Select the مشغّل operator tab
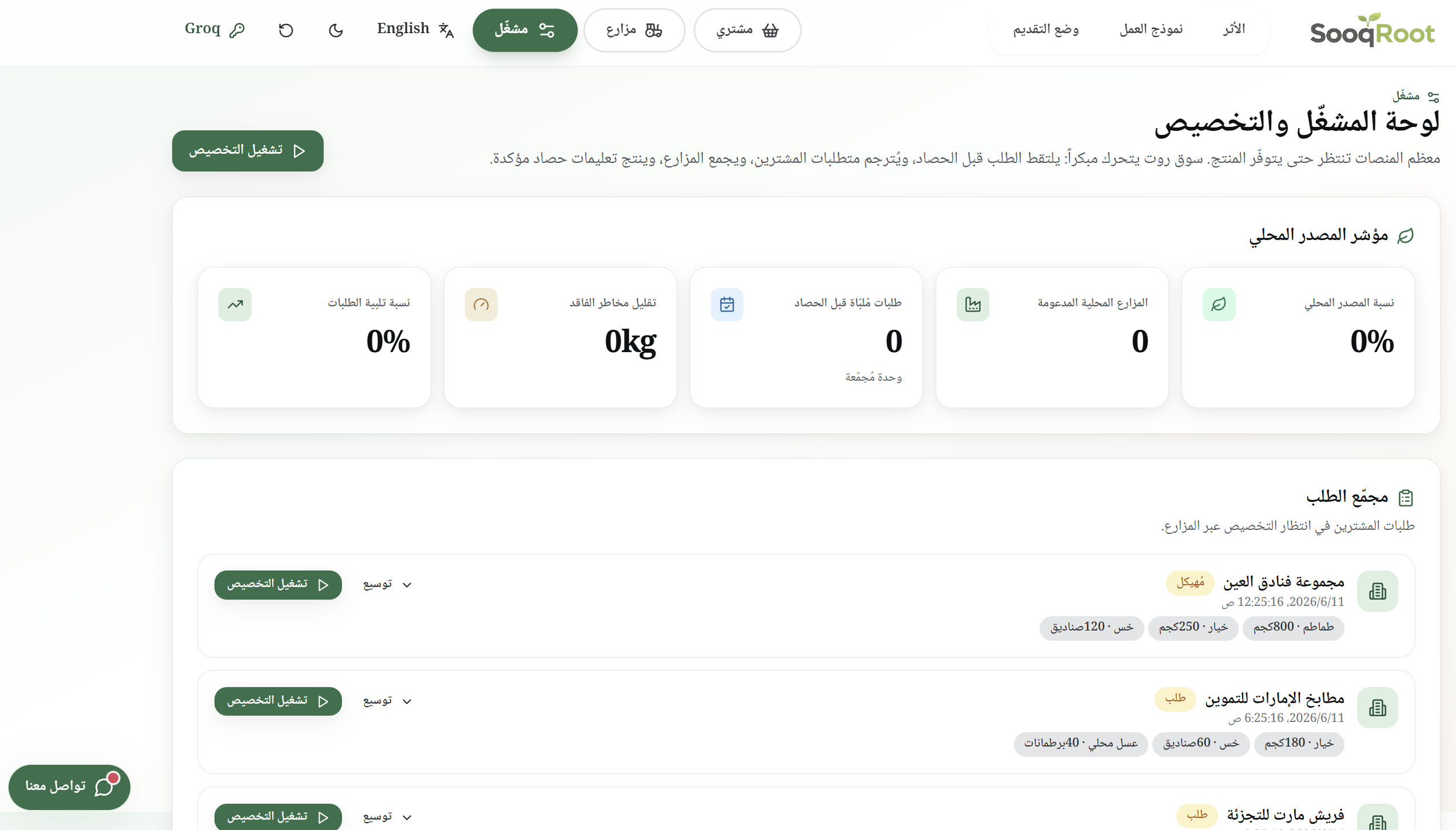This screenshot has width=1456, height=830. tap(525, 30)
